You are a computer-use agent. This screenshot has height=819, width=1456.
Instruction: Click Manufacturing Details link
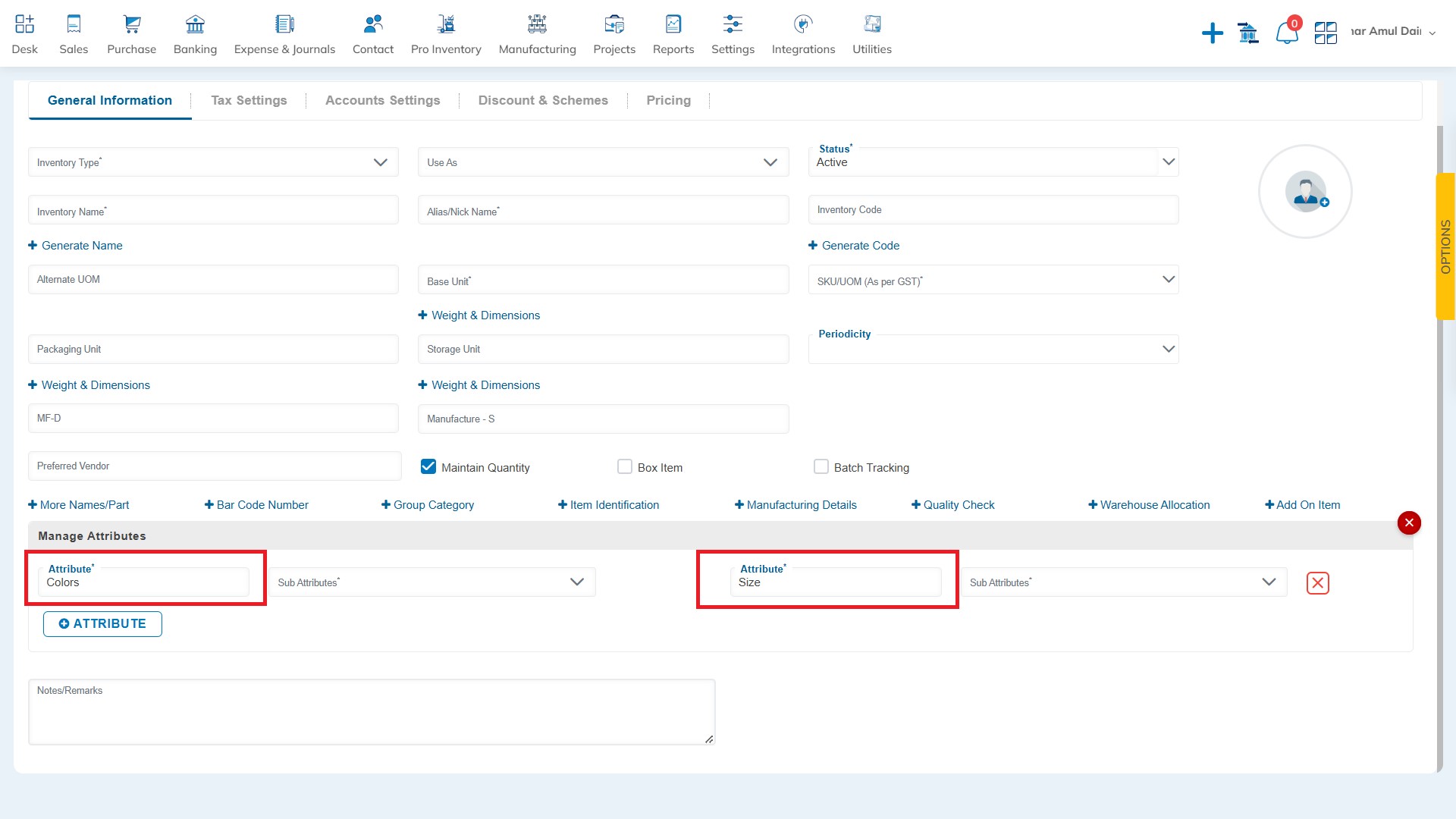(795, 505)
